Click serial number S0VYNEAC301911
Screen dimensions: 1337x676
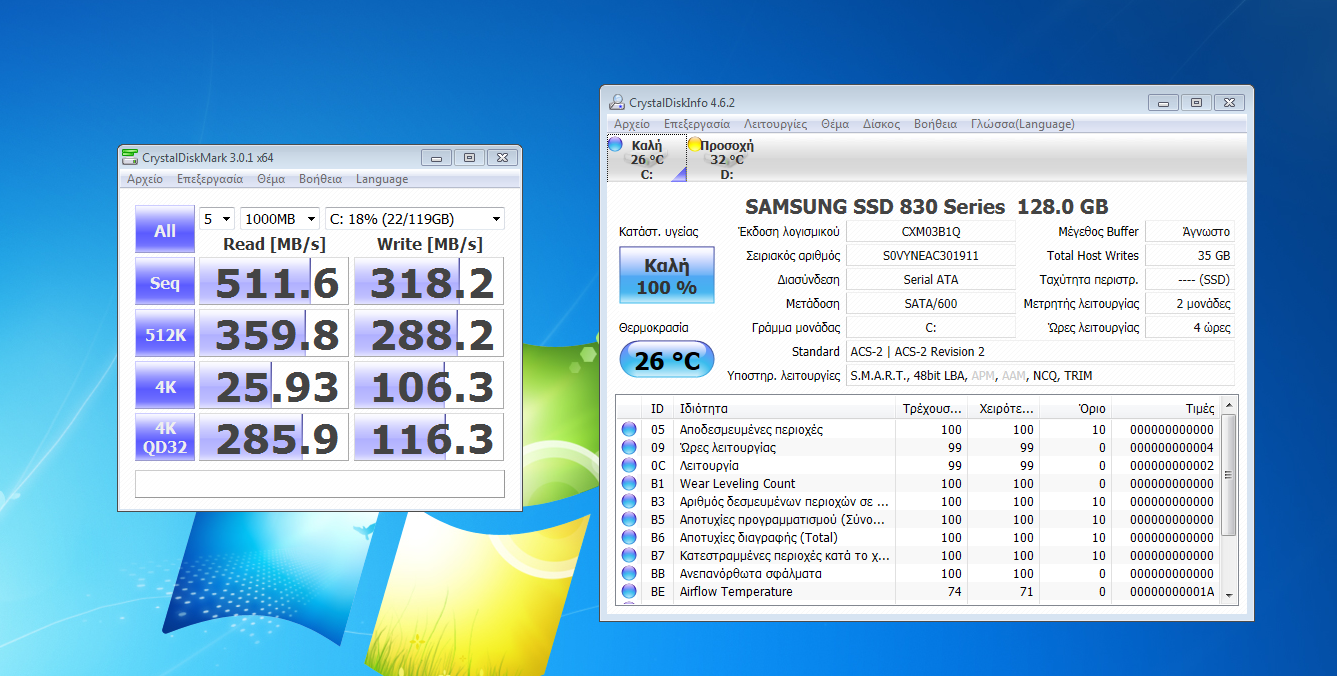930,255
